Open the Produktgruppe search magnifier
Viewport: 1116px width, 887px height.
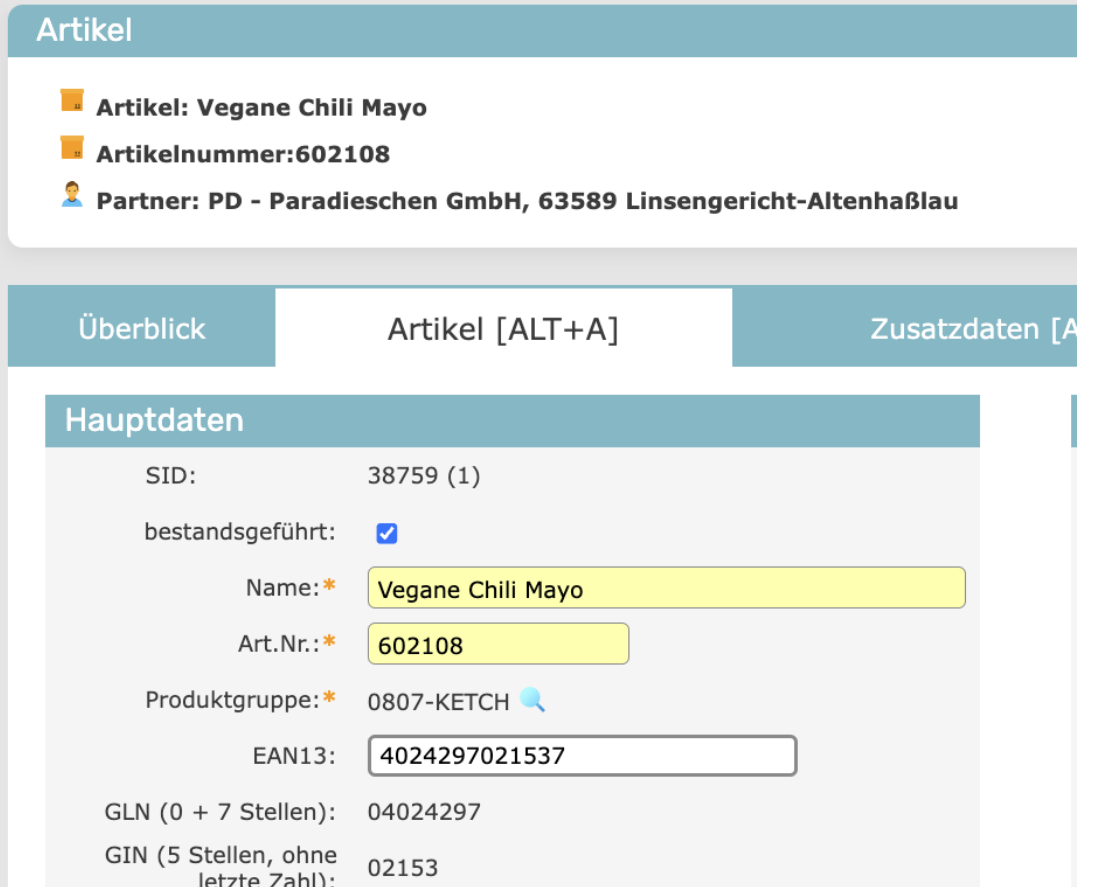(533, 700)
